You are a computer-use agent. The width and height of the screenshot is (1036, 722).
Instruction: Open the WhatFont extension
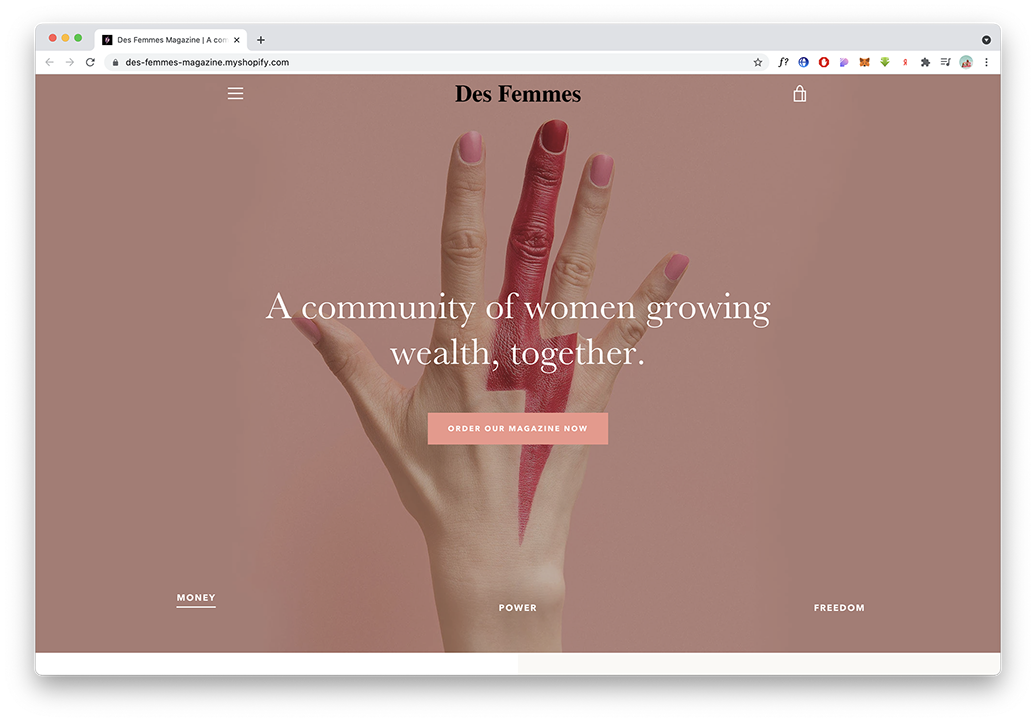[783, 62]
